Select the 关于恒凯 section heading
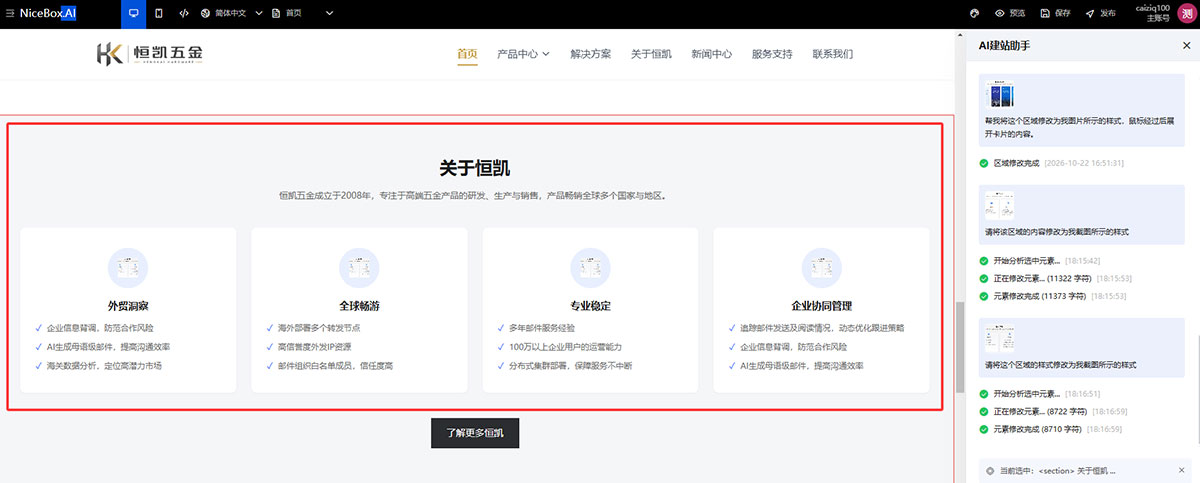 [x=475, y=168]
